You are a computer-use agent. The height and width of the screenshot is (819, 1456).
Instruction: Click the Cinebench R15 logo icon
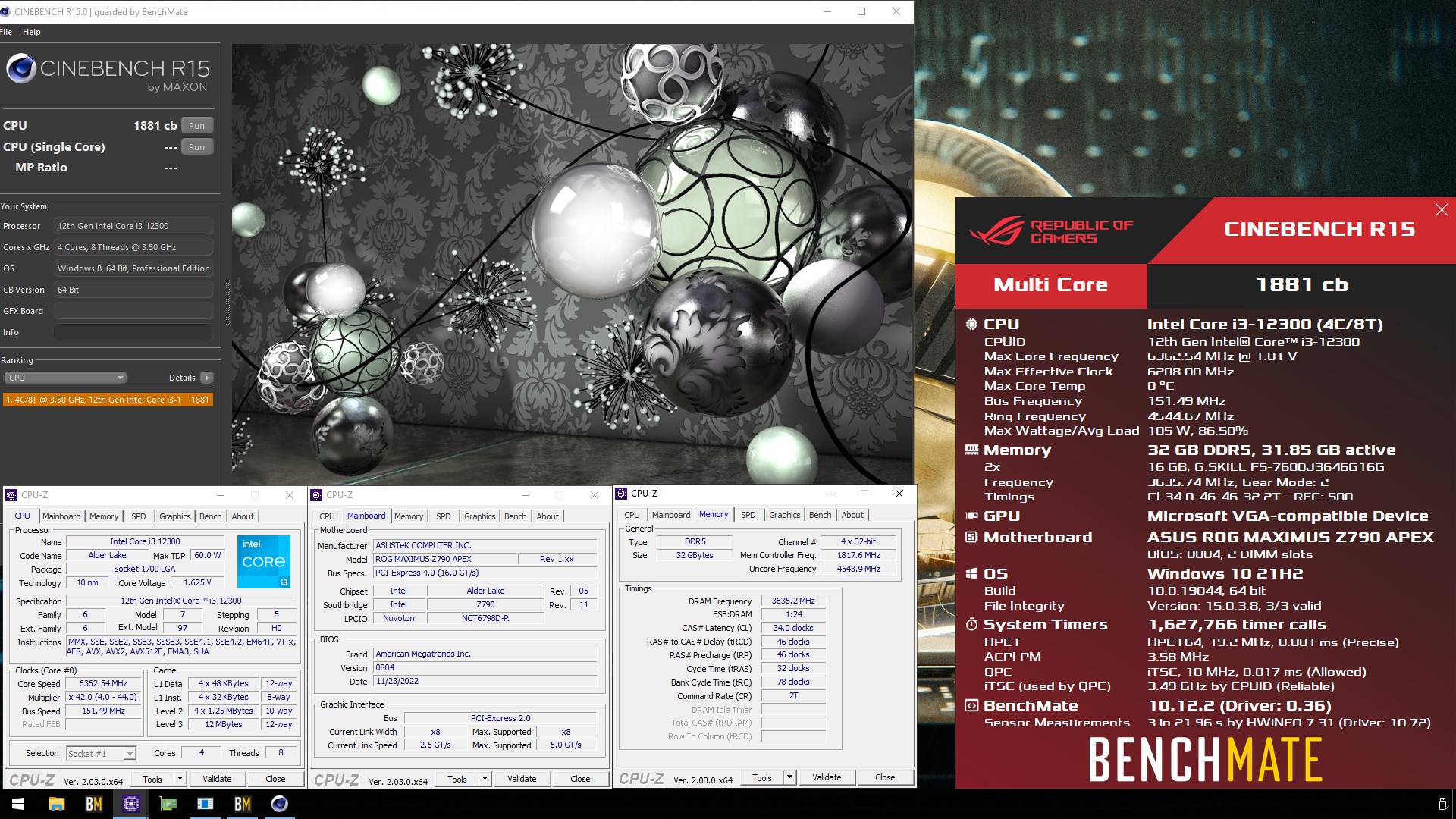[21, 69]
